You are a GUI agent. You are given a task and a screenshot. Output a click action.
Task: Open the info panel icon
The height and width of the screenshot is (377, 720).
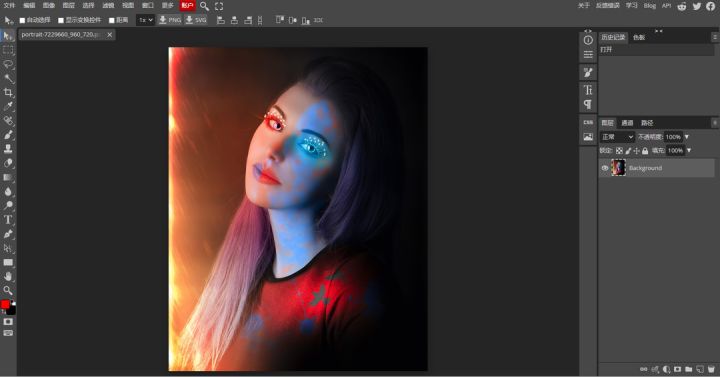[x=588, y=40]
